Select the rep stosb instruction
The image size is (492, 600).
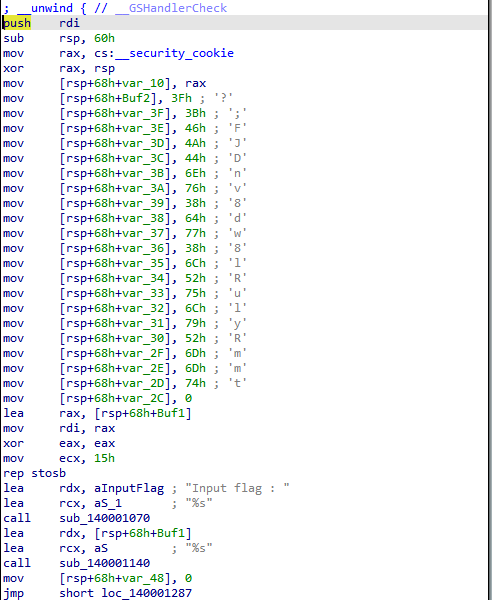click(34, 473)
